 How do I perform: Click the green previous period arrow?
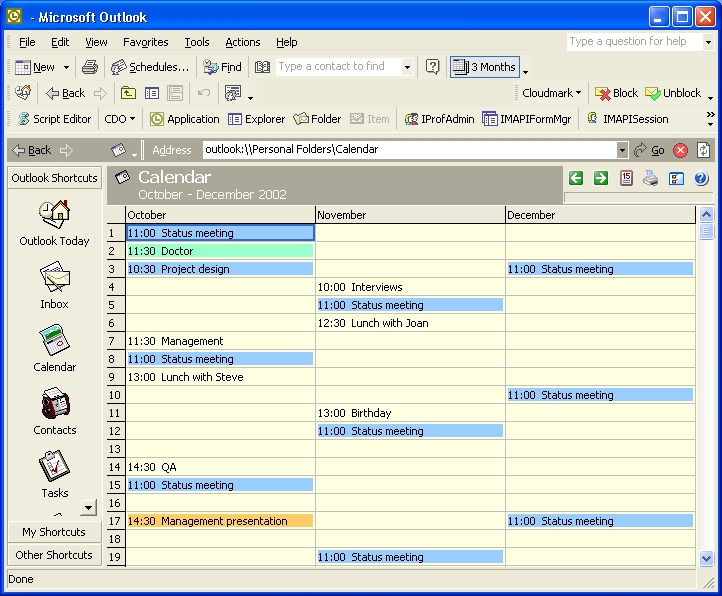point(576,178)
